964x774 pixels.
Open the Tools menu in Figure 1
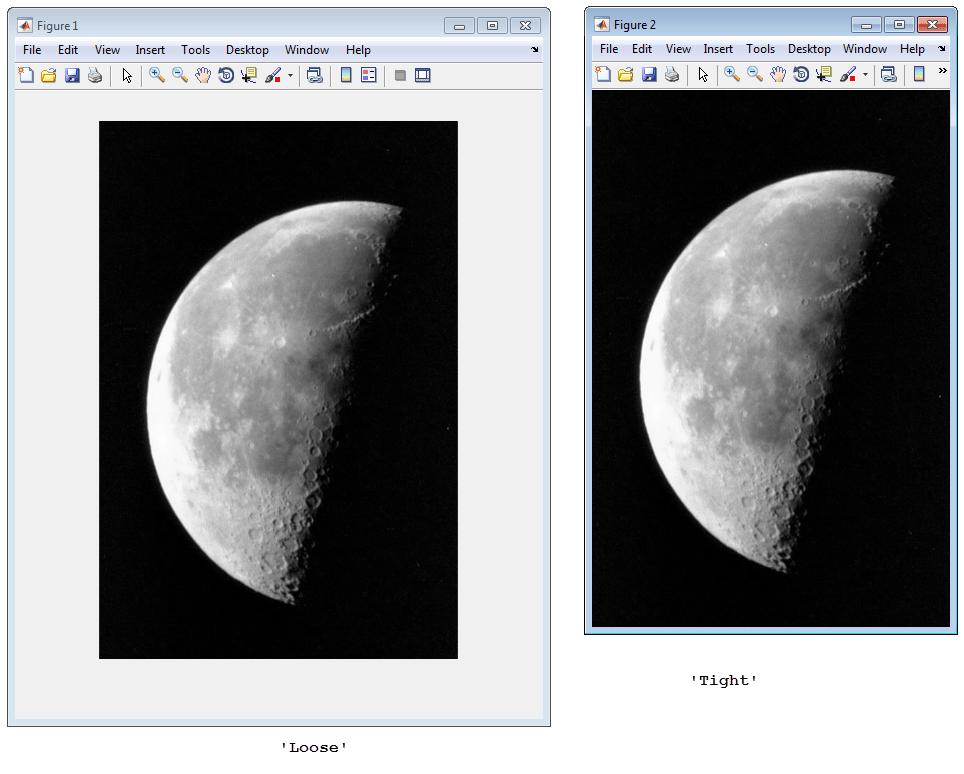click(195, 50)
